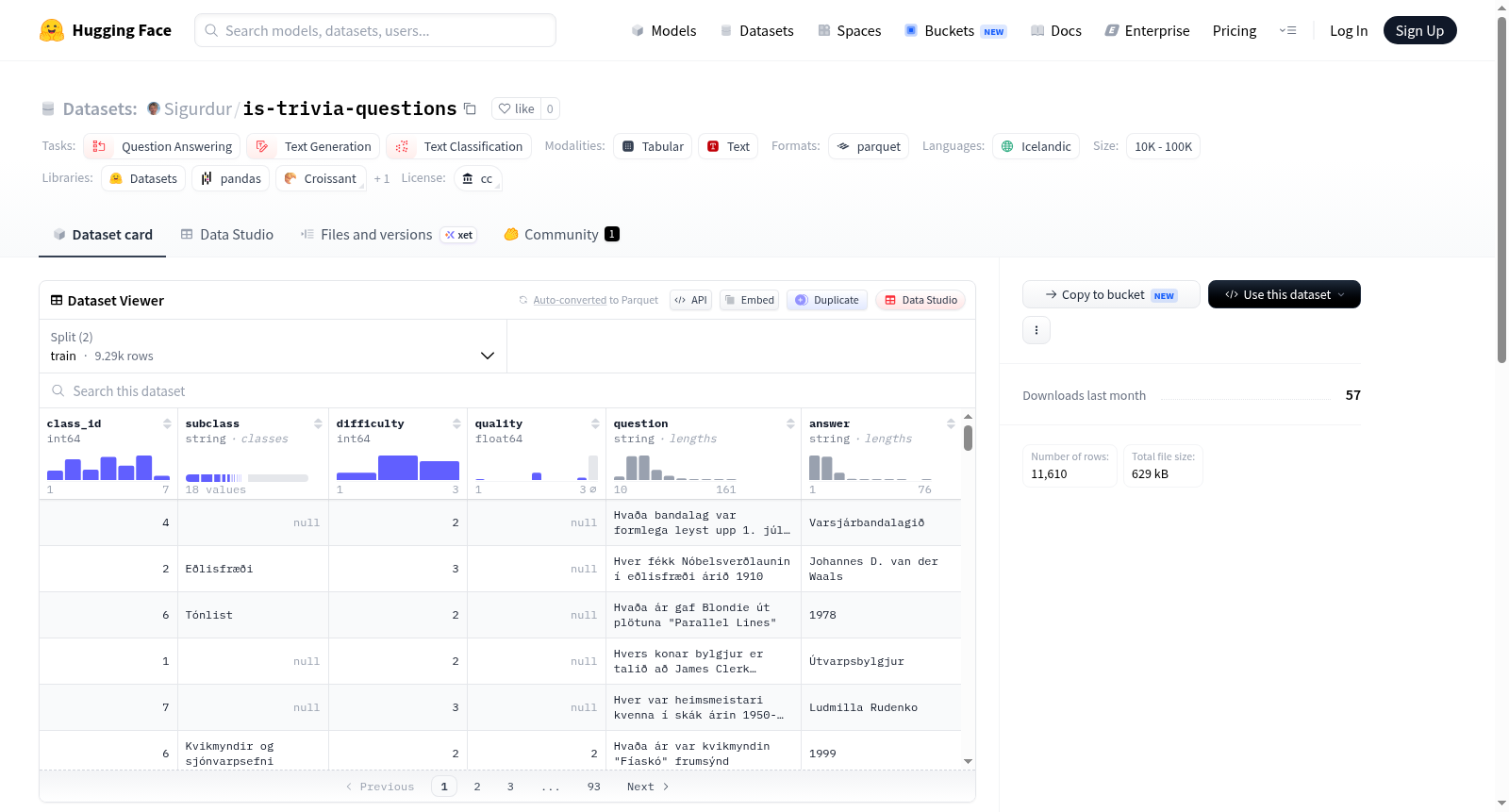Sort the question column using its arrows
The width and height of the screenshot is (1509, 812).
click(x=790, y=423)
